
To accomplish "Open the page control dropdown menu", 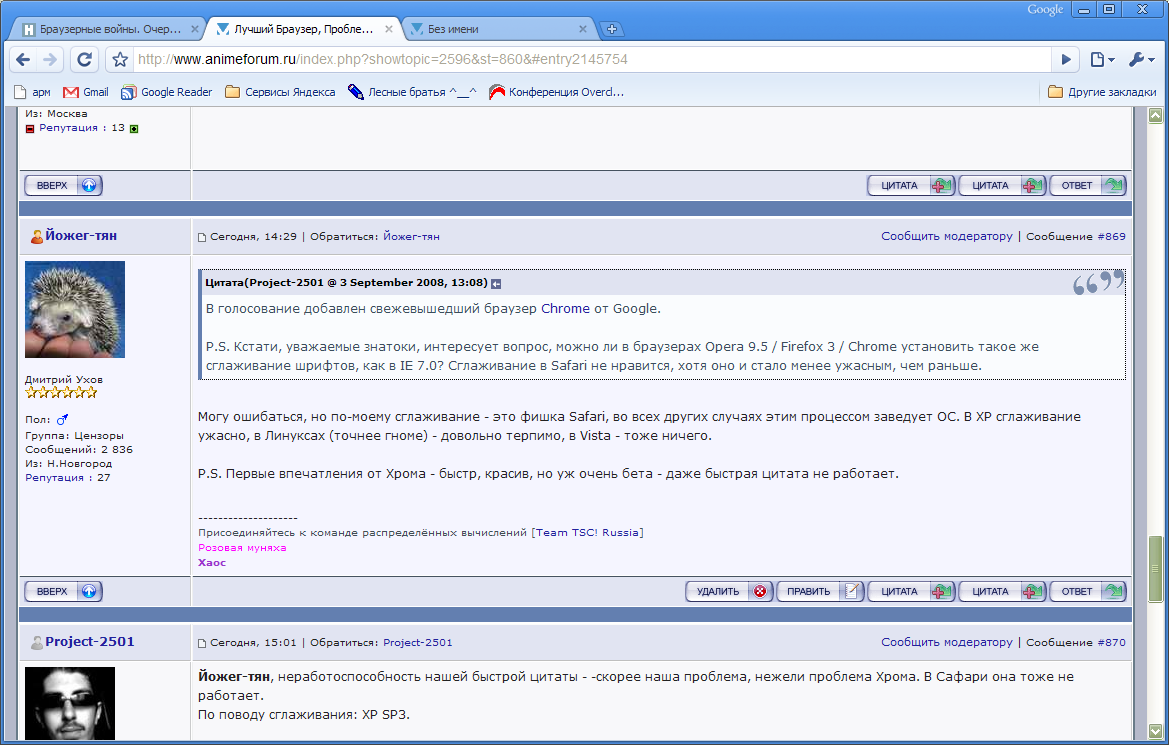I will point(1102,59).
